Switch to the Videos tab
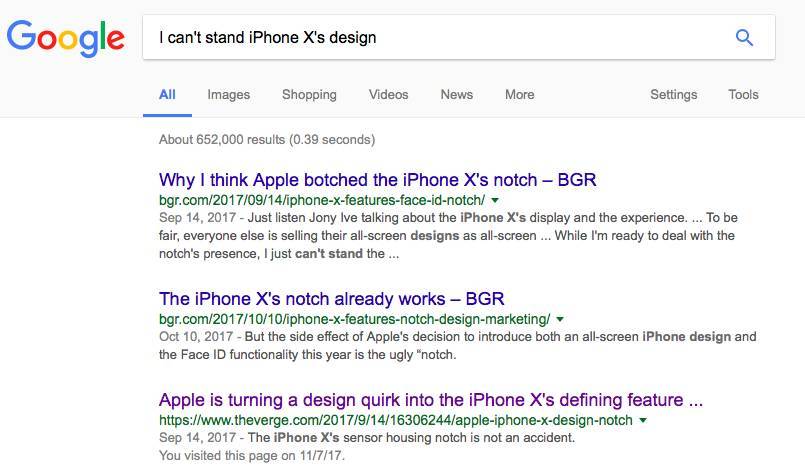This screenshot has width=805, height=475. pyautogui.click(x=388, y=95)
